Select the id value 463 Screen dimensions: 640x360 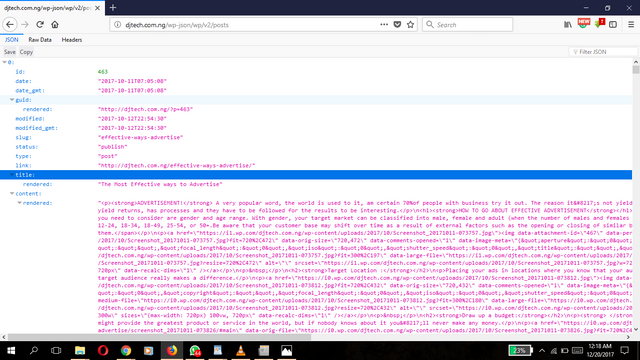[103, 72]
